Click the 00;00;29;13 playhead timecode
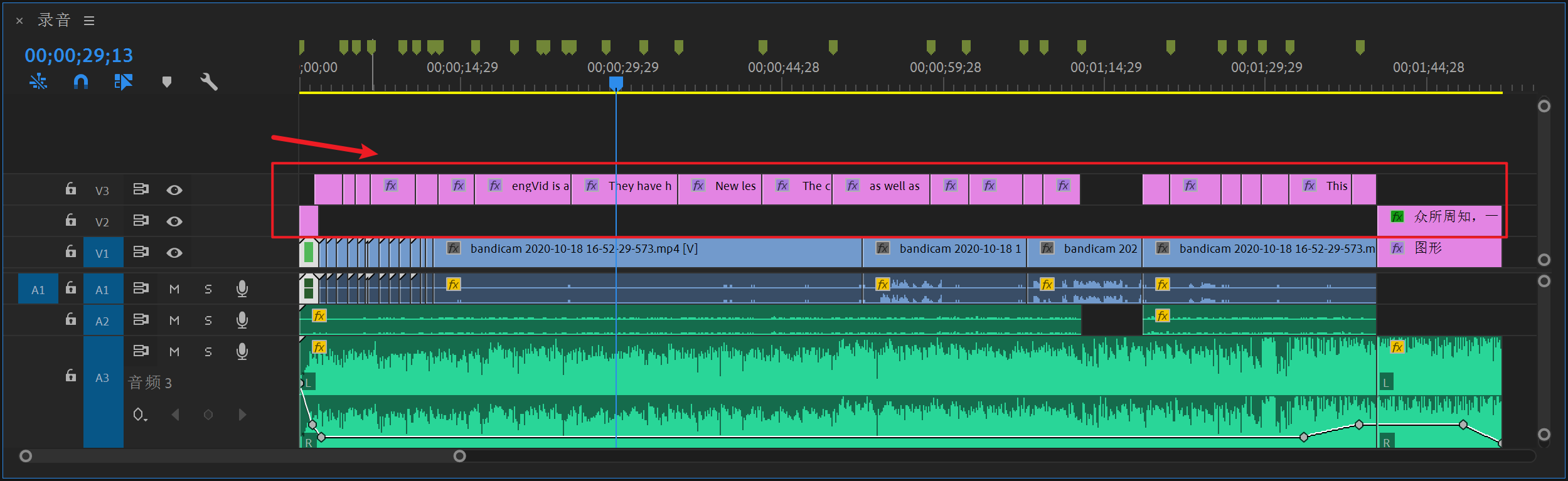The width and height of the screenshot is (1568, 481). pyautogui.click(x=79, y=55)
